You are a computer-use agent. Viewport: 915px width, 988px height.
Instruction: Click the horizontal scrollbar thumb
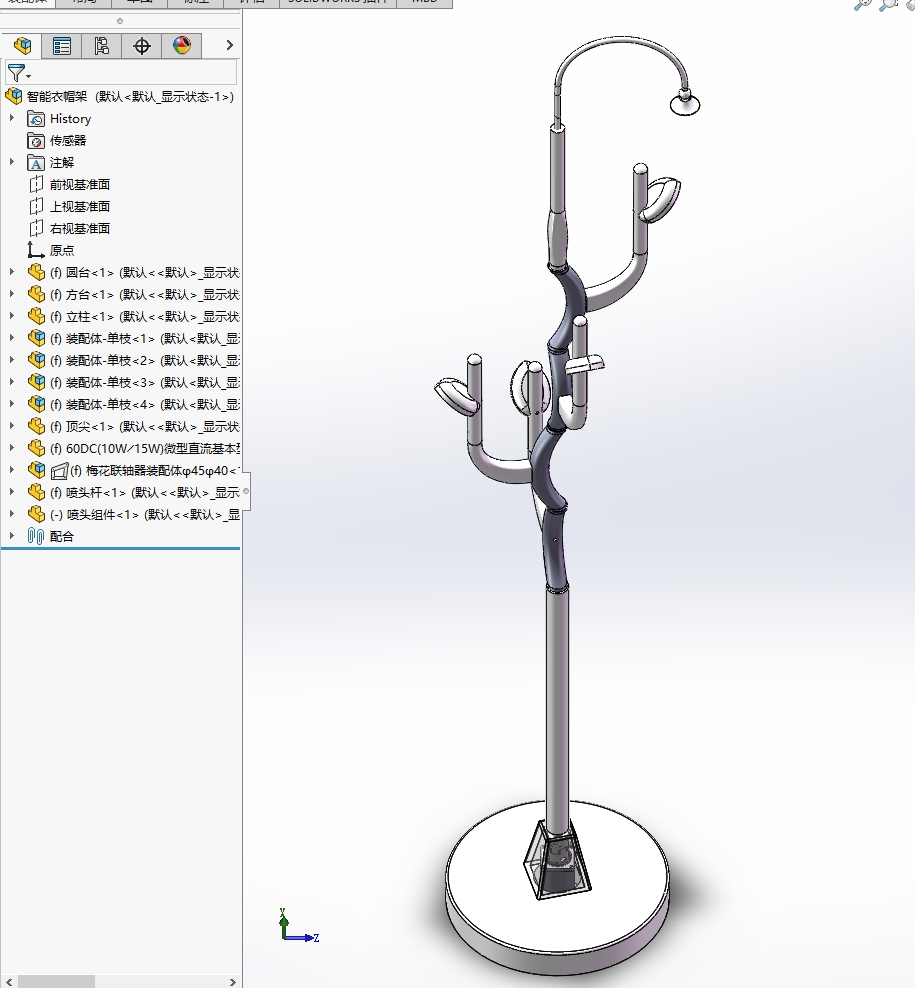pyautogui.click(x=57, y=982)
